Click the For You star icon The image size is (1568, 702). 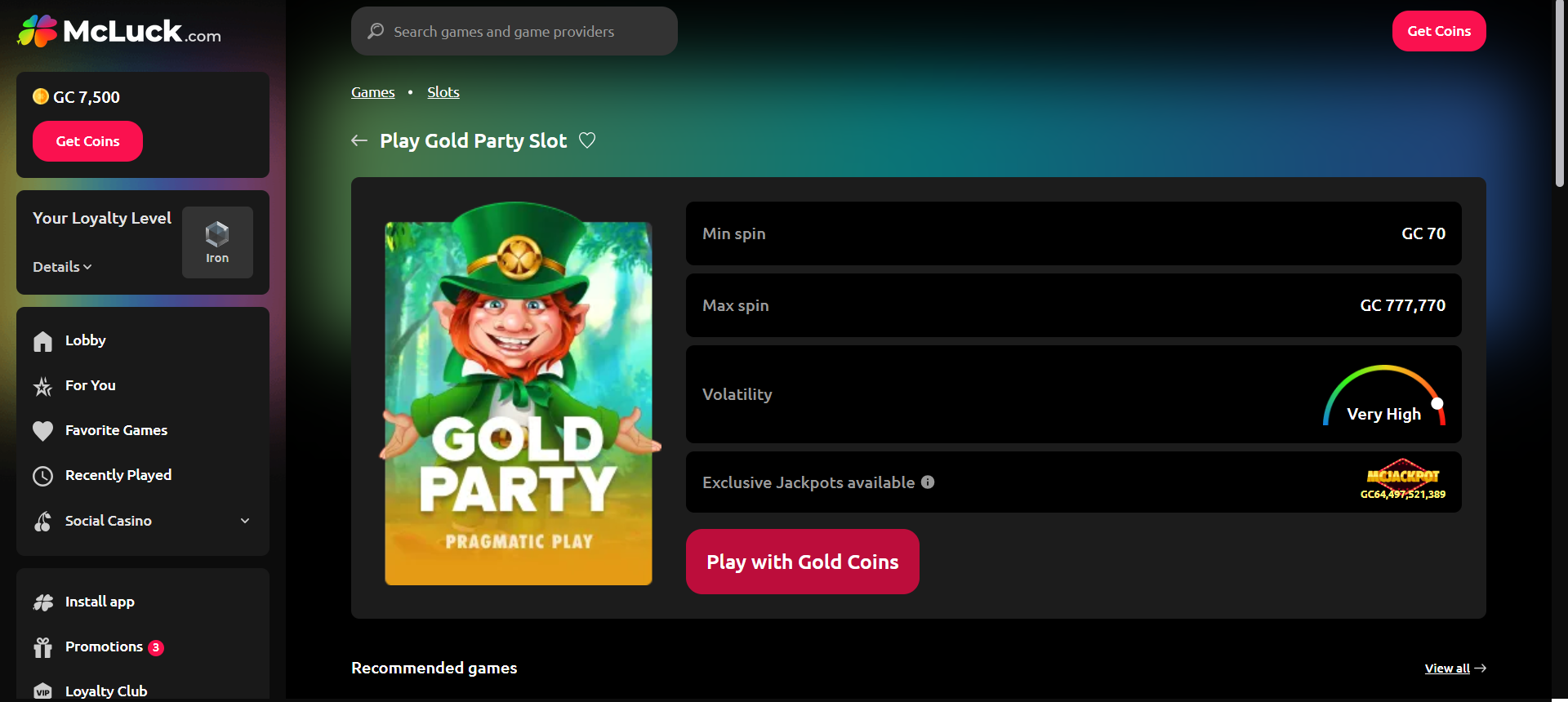coord(42,386)
